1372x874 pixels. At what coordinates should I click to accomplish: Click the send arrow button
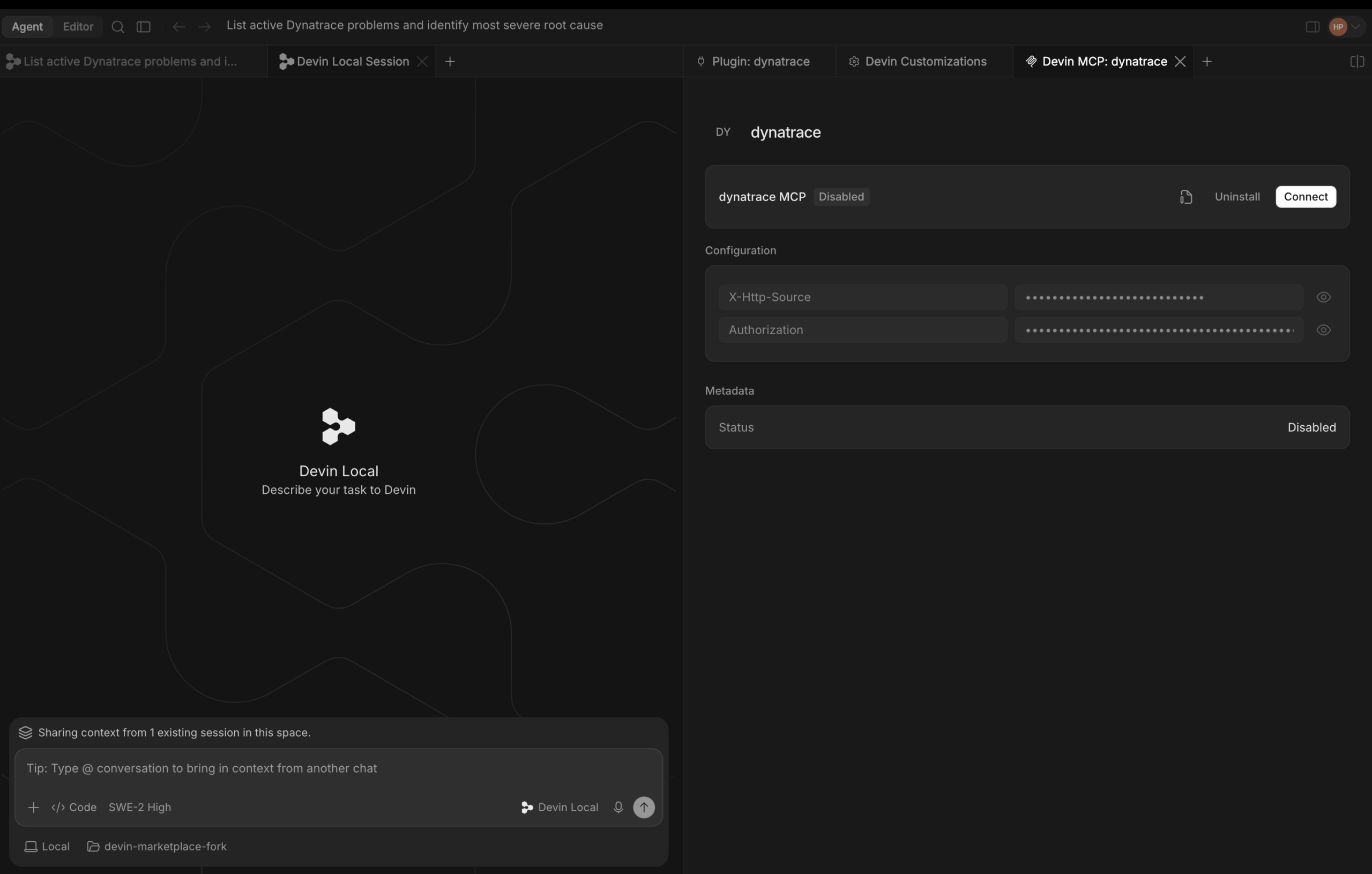644,808
